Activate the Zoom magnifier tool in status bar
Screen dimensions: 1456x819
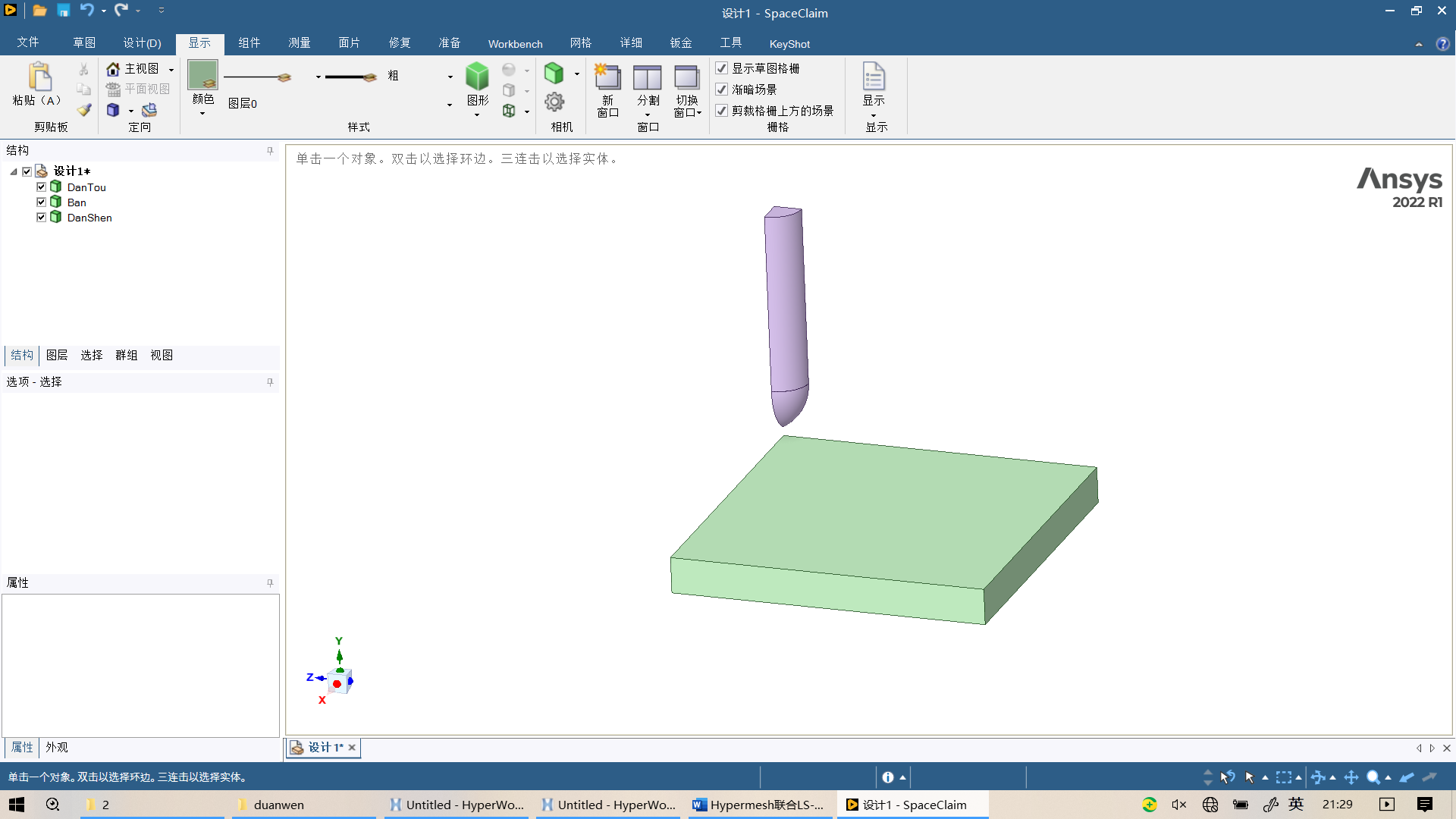click(1373, 777)
